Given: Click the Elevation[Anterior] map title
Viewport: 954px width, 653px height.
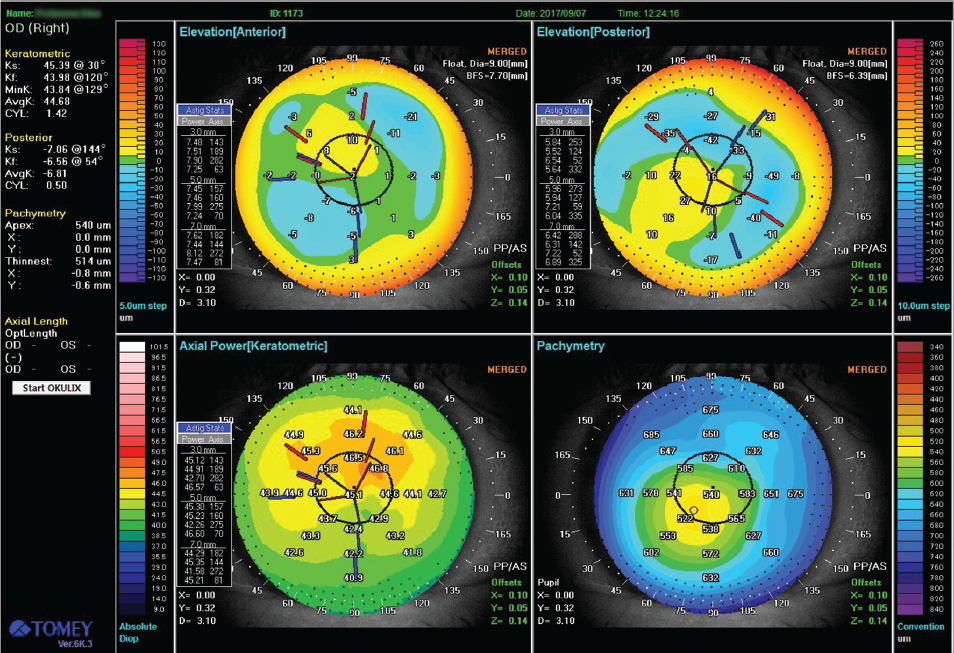Looking at the screenshot, I should (x=232, y=33).
